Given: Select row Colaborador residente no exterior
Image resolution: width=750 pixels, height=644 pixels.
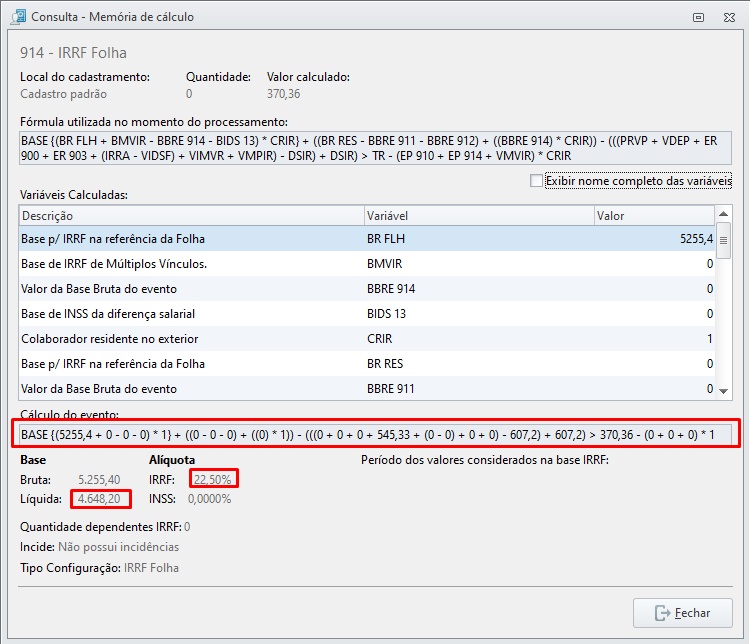Looking at the screenshot, I should [x=367, y=339].
